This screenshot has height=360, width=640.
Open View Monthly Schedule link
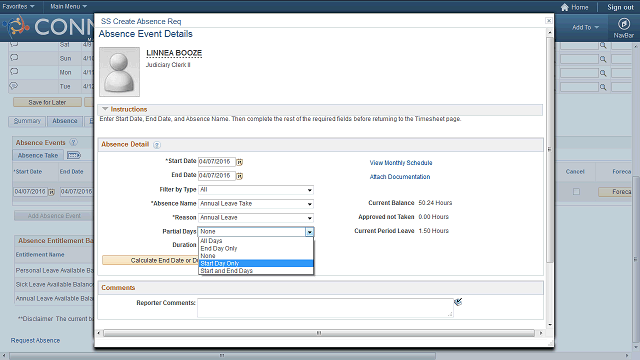[401, 163]
